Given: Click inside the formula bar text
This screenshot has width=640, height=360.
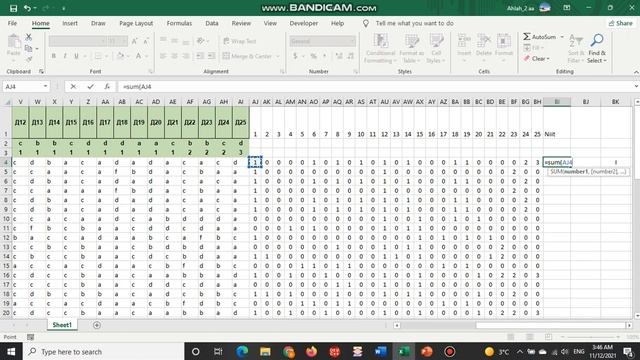Looking at the screenshot, I should pyautogui.click(x=137, y=87).
